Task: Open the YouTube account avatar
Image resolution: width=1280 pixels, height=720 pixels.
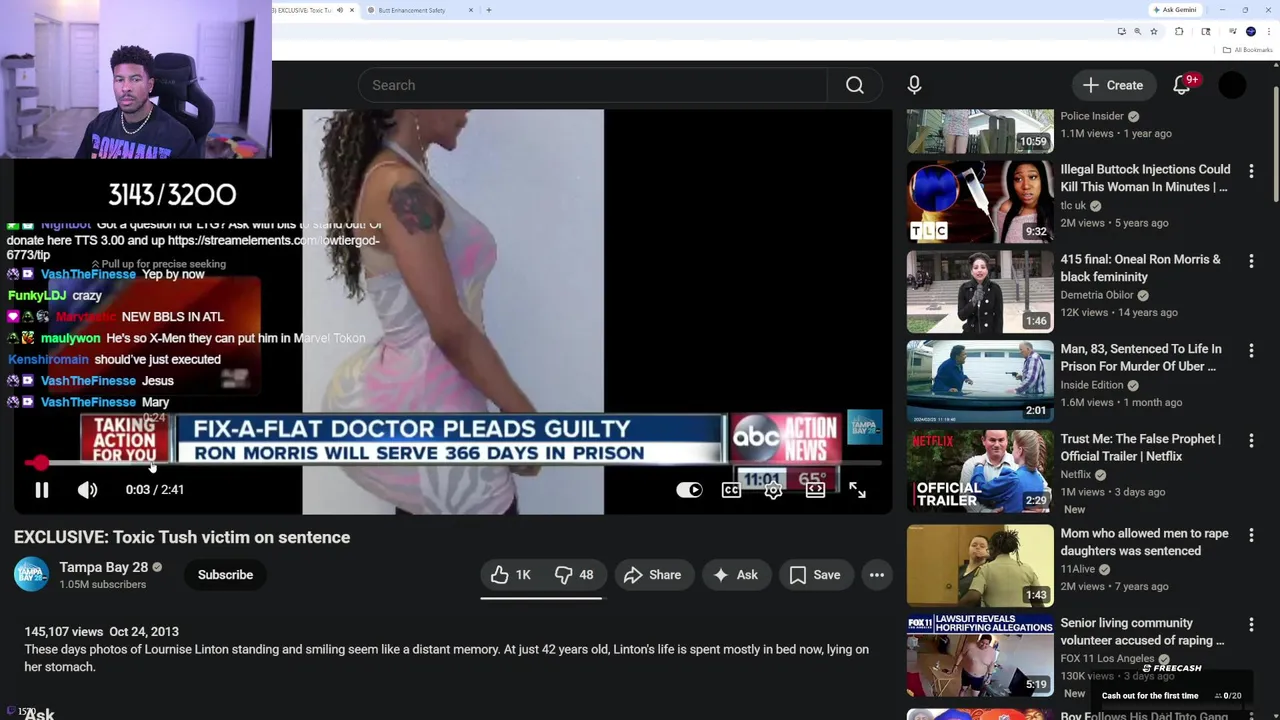Action: pyautogui.click(x=1233, y=85)
